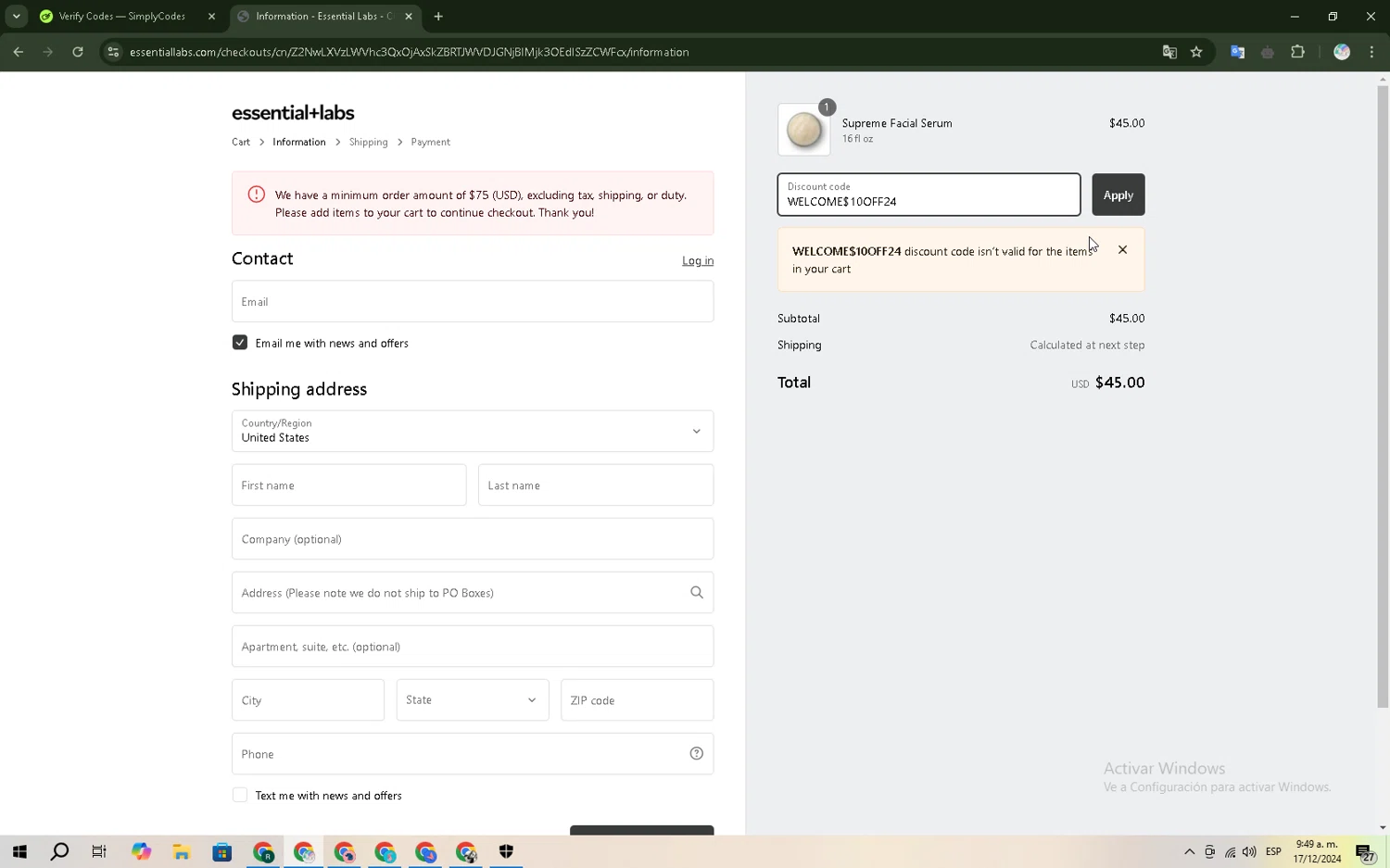Screen dimensions: 1390x868
Task: Focus the Email input field
Action: point(473,301)
